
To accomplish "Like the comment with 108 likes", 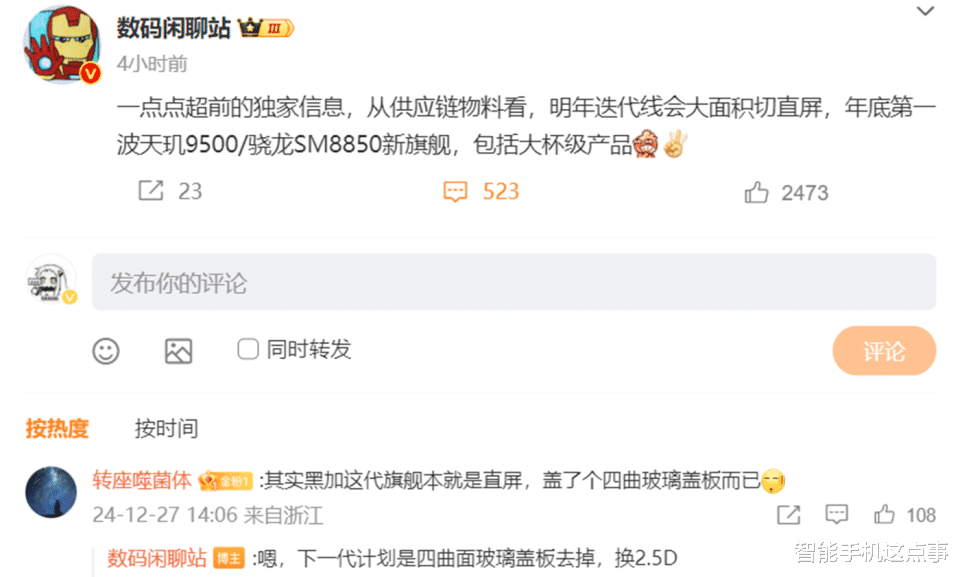I will [x=883, y=514].
